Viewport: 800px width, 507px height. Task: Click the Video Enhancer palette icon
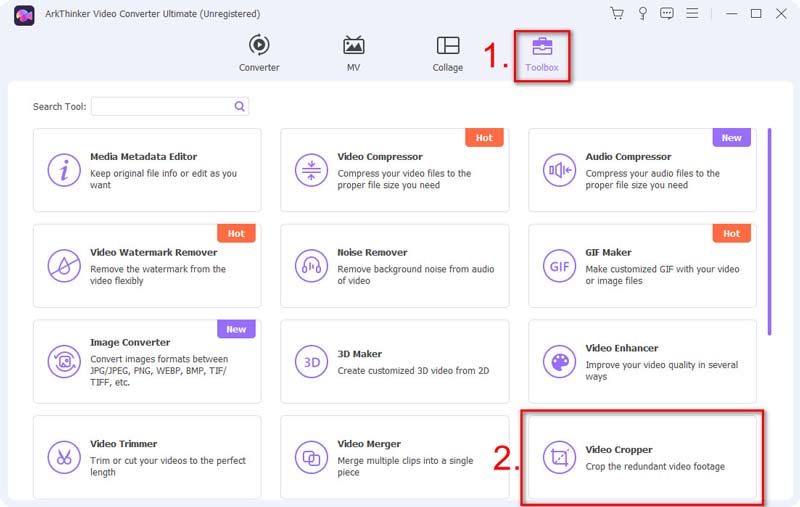tap(559, 362)
